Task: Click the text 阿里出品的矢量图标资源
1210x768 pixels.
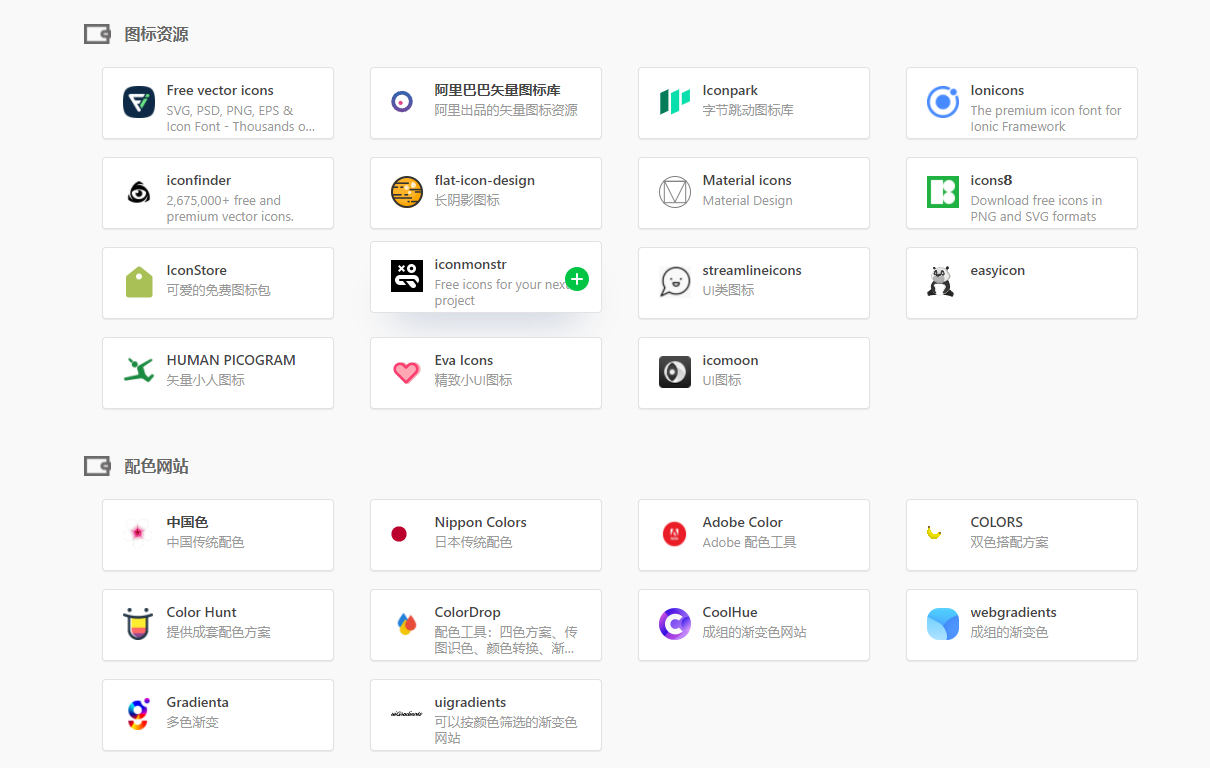Action: [506, 110]
